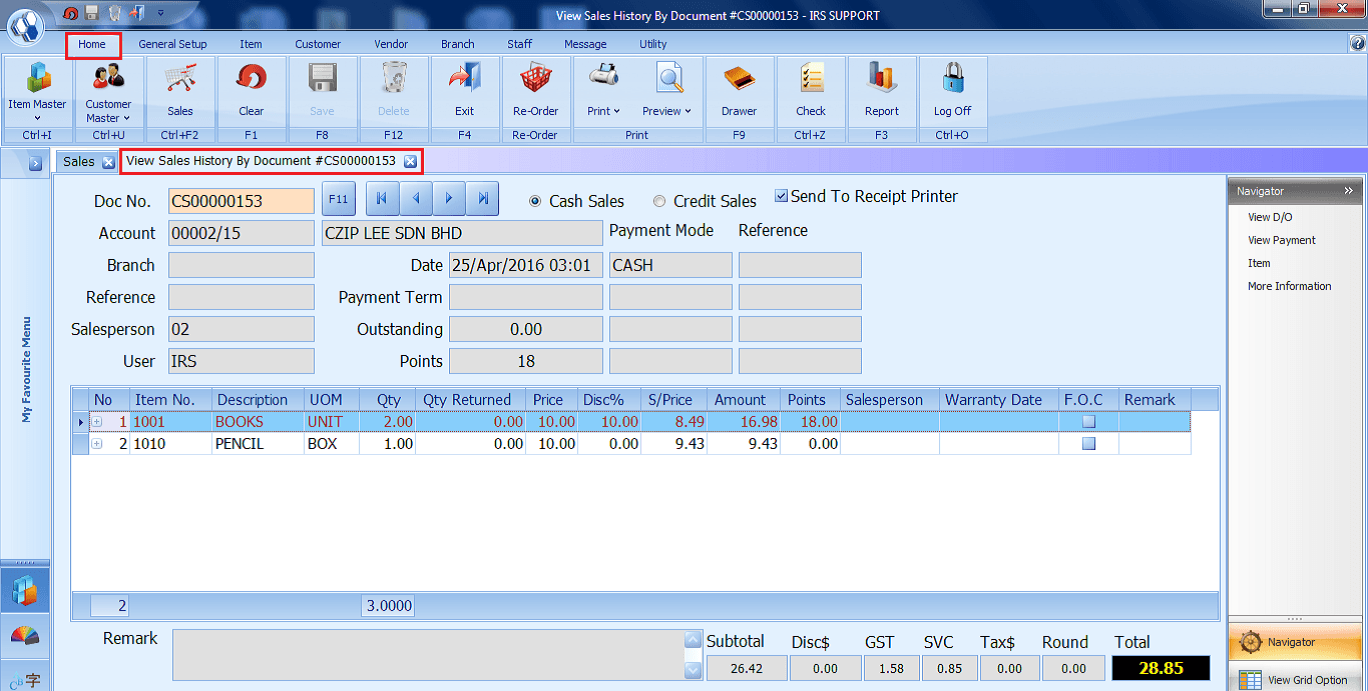Click the orange Navigator button

tap(1295, 642)
